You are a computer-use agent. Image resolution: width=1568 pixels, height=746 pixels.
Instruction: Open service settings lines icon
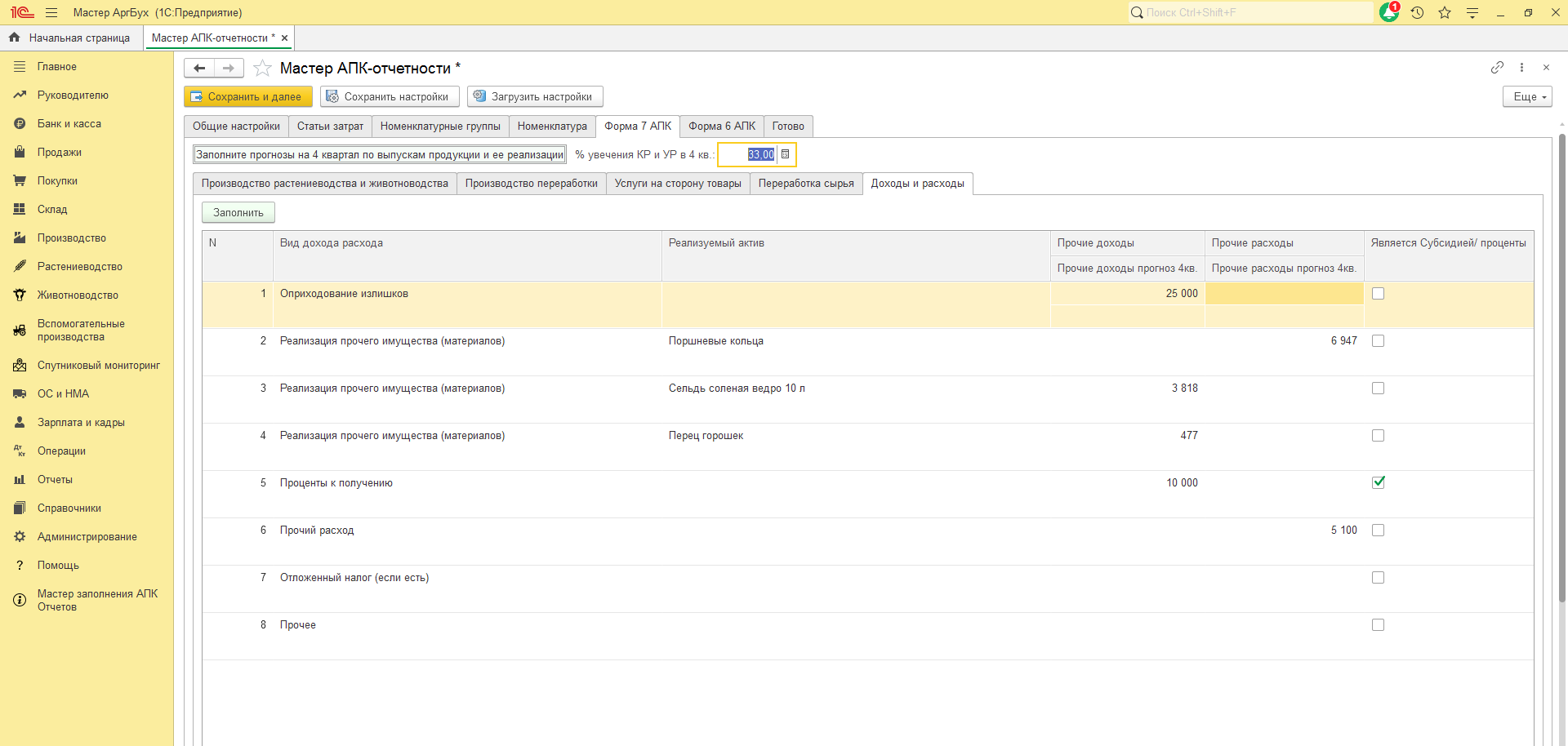(x=1472, y=12)
